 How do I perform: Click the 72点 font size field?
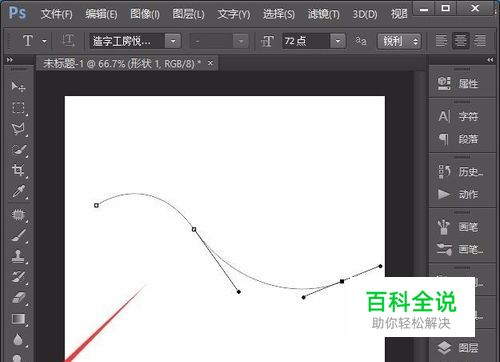point(306,41)
